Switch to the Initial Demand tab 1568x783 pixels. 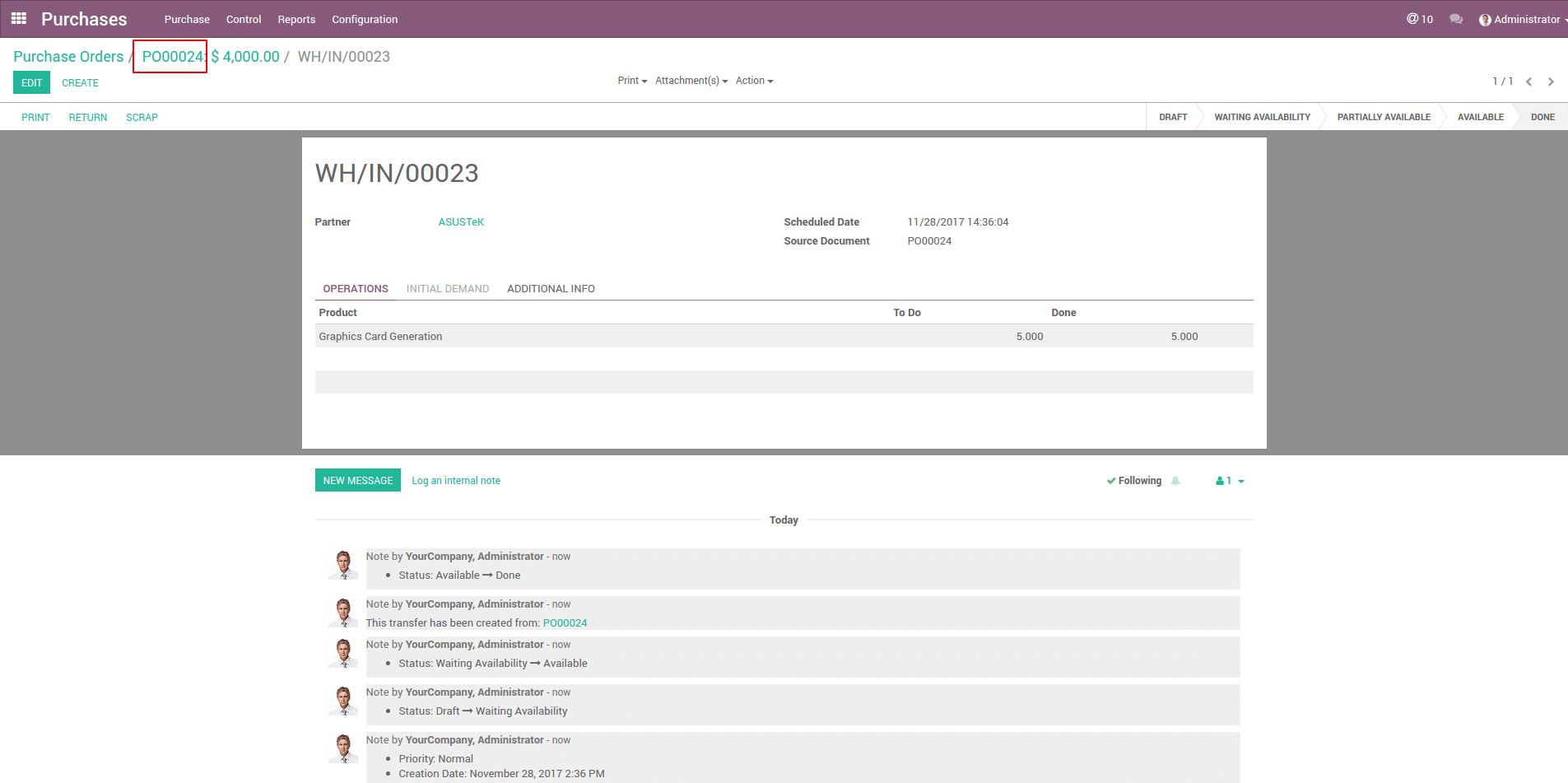[x=447, y=289]
